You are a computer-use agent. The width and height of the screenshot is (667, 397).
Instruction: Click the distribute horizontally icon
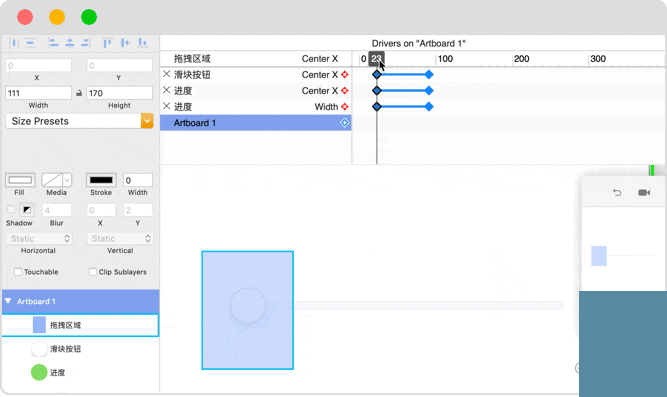pos(14,43)
